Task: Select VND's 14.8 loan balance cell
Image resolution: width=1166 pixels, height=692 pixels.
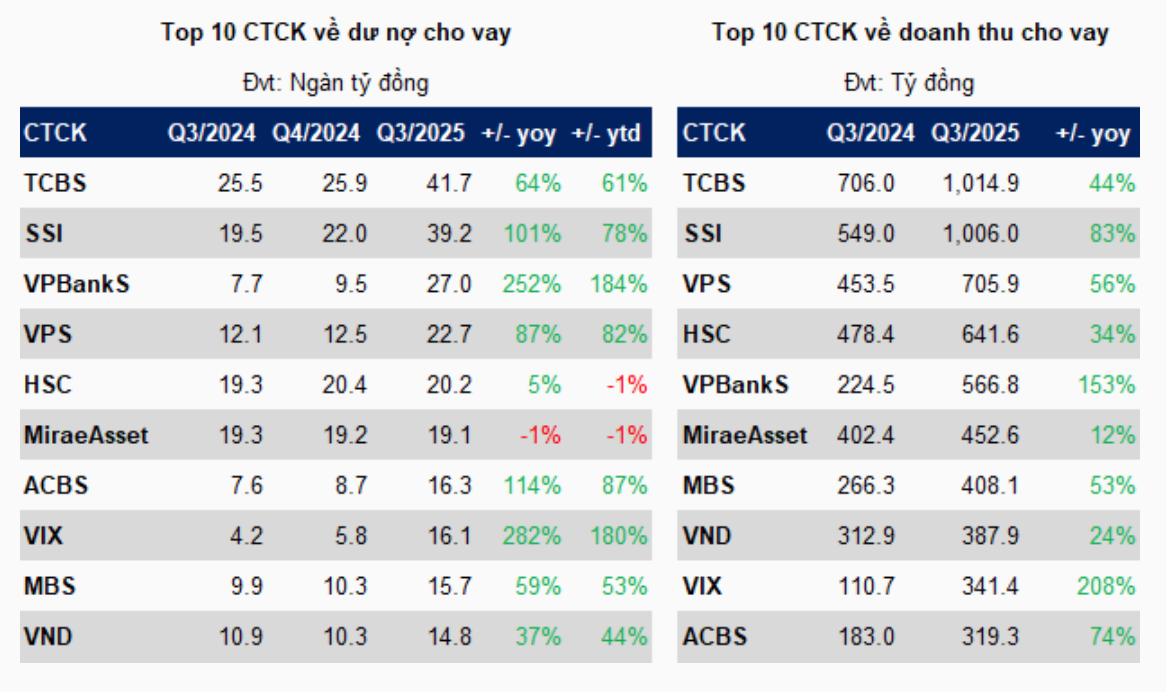Action: pyautogui.click(x=450, y=637)
